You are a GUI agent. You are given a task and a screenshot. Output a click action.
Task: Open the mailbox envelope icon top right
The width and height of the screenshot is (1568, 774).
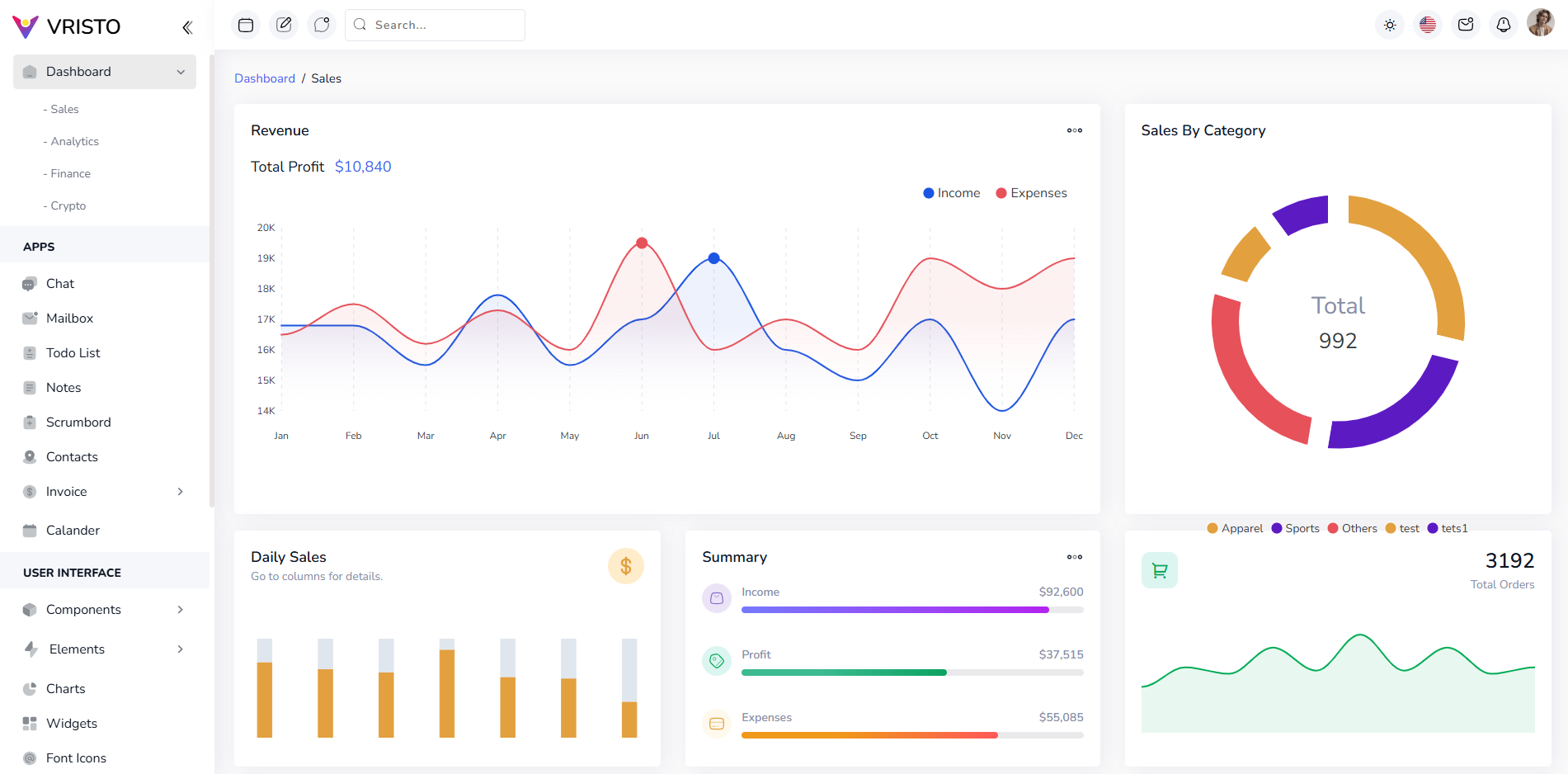coord(1466,25)
